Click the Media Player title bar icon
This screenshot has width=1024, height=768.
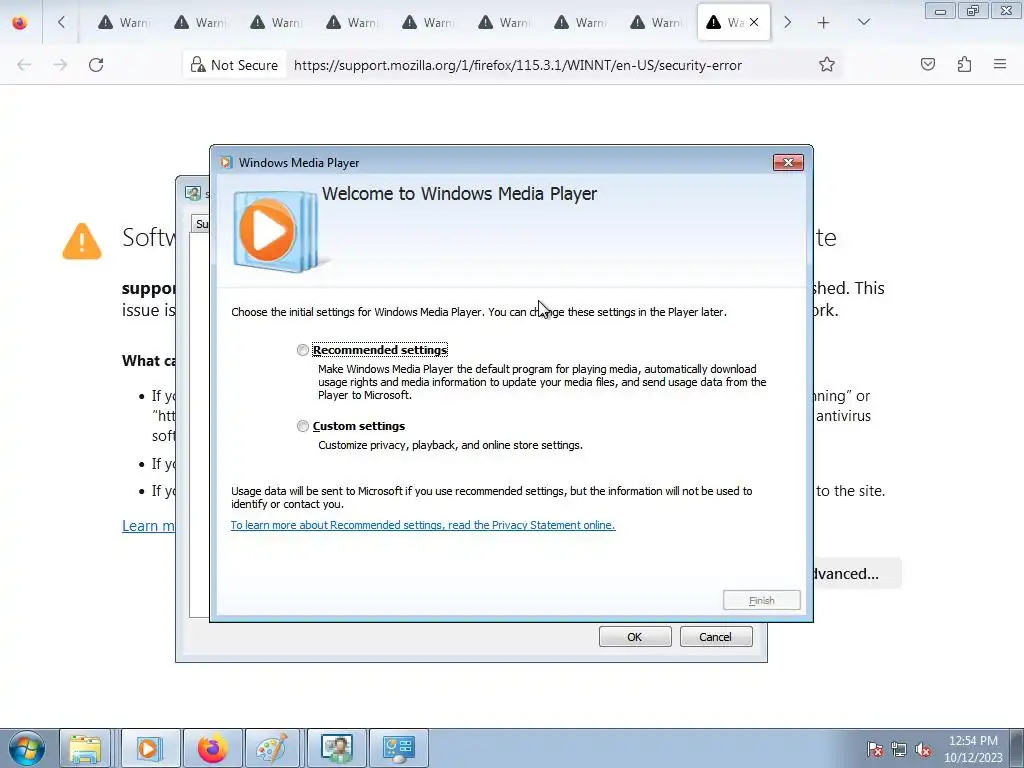226,163
